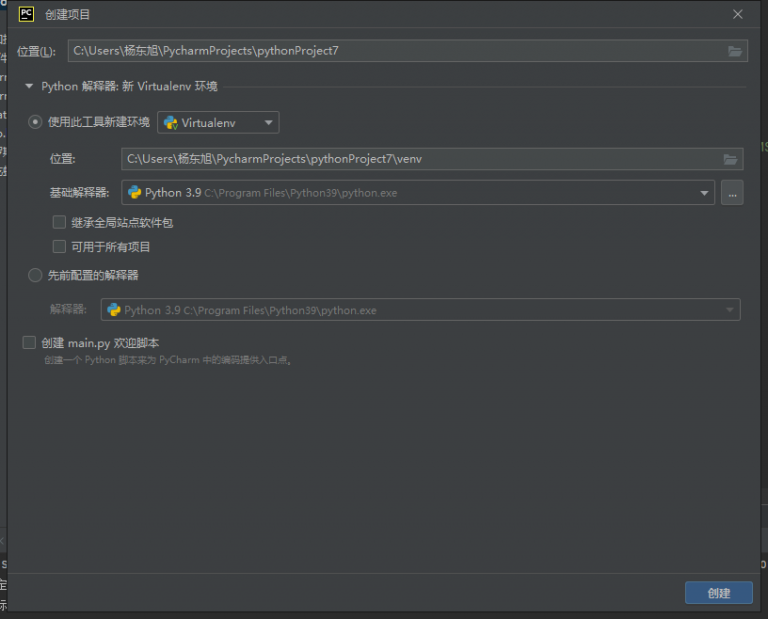Image resolution: width=768 pixels, height=619 pixels.
Task: Browse folder for project location field
Action: click(735, 51)
